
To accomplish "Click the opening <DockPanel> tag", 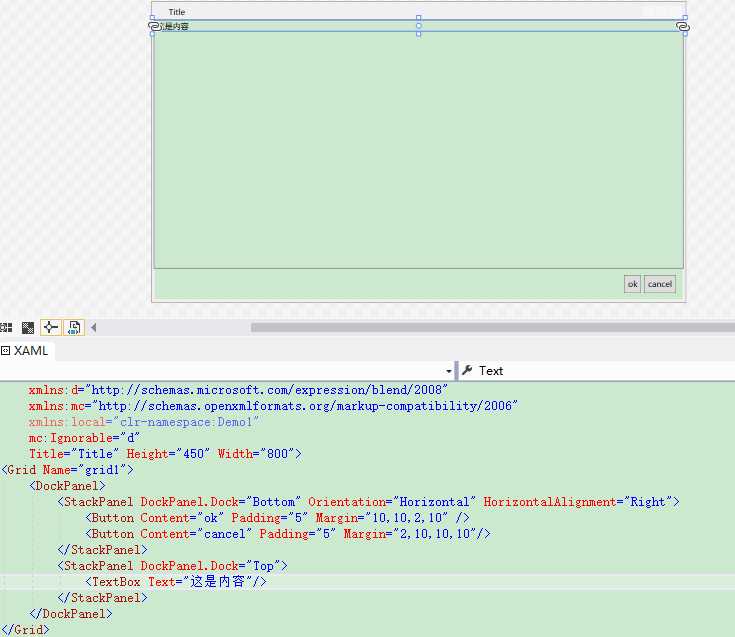I will 68,486.
